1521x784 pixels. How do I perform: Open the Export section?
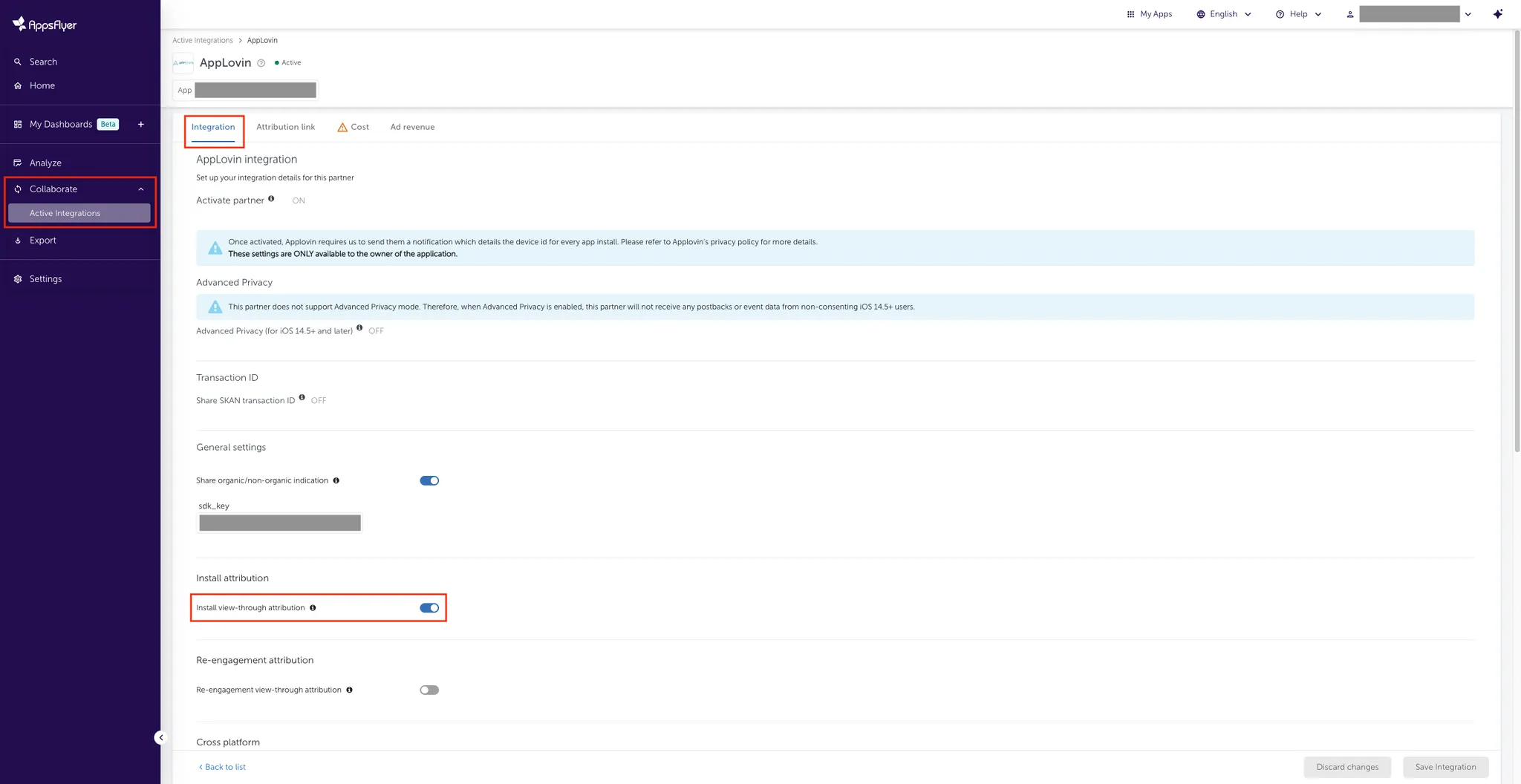point(43,240)
